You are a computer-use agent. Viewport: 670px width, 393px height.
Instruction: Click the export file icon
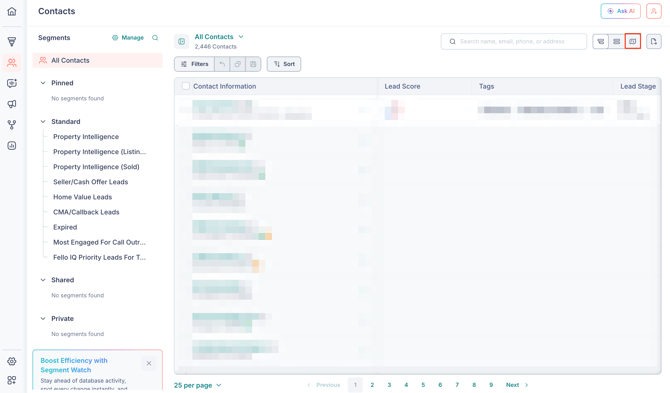pyautogui.click(x=654, y=41)
